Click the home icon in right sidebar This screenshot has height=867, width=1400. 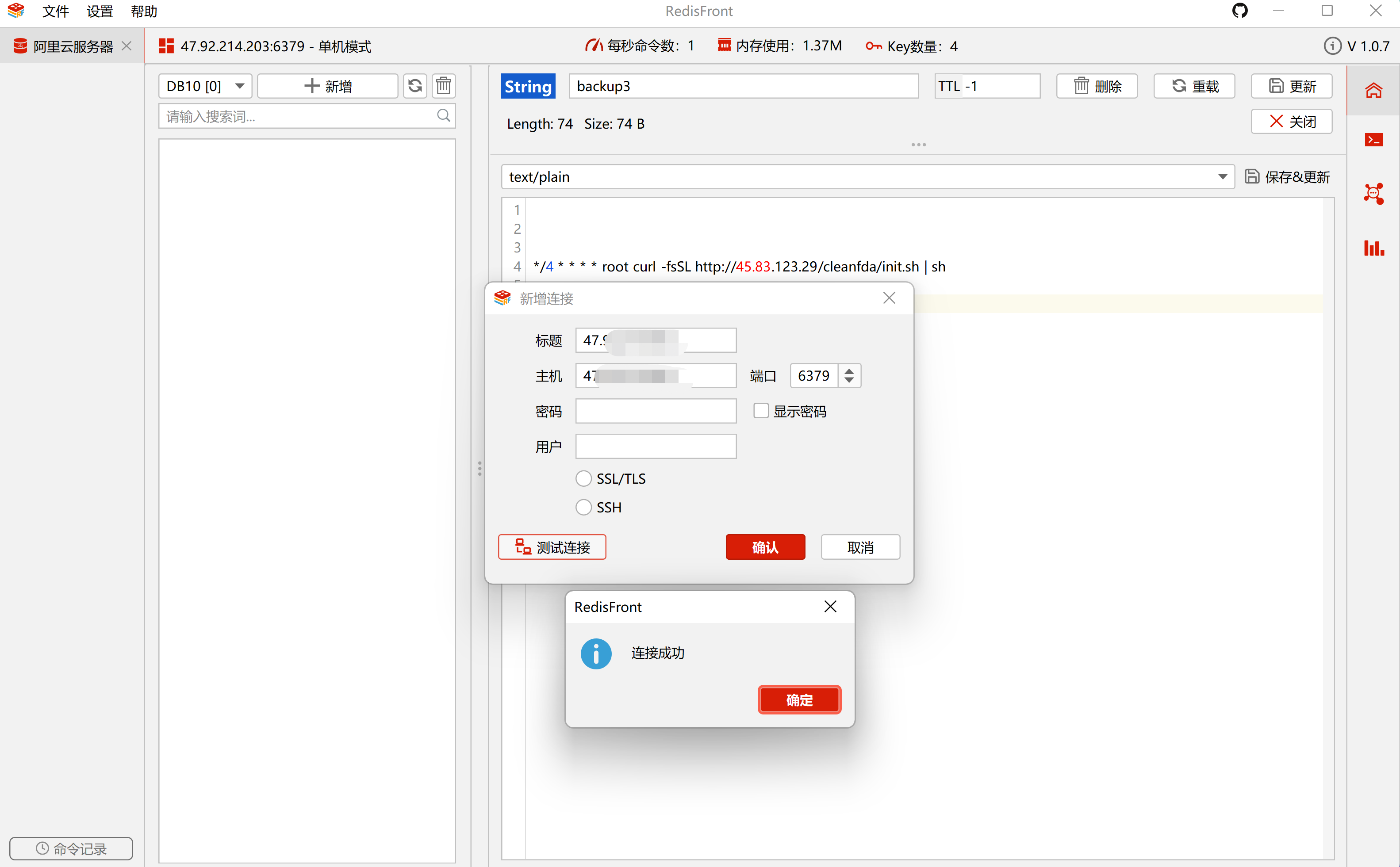point(1373,90)
